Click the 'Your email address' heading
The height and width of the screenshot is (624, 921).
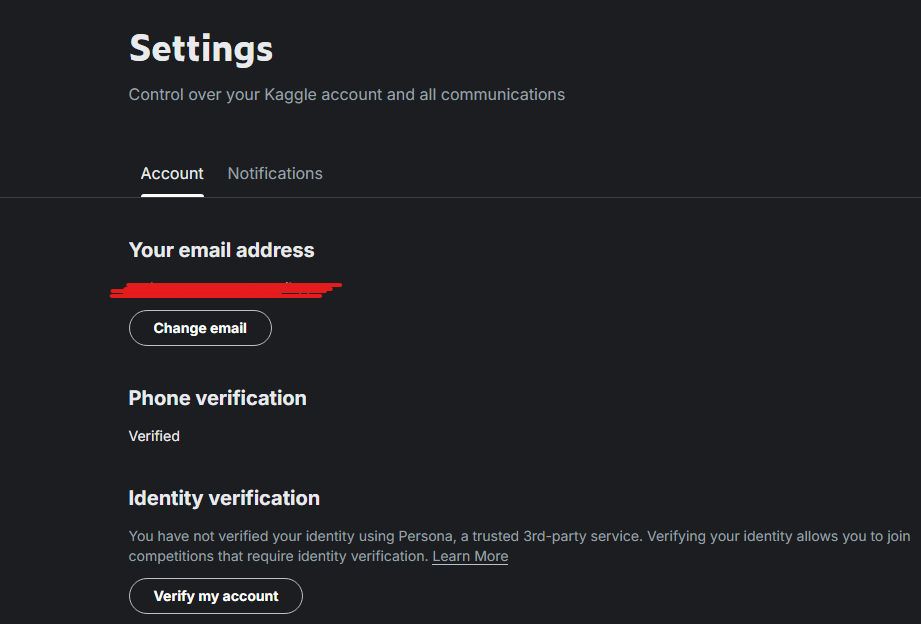click(221, 250)
